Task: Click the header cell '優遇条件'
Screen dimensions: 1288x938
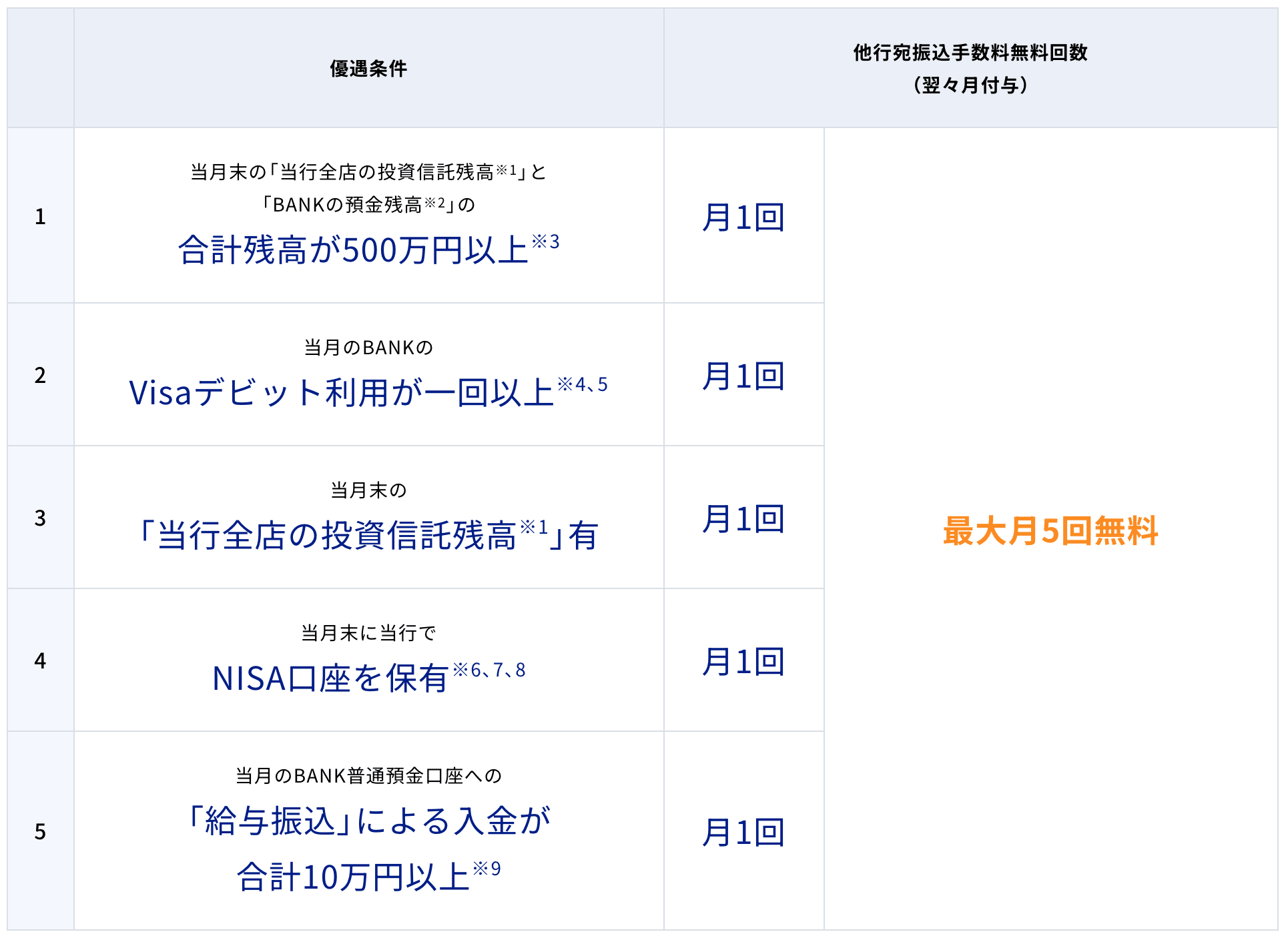Action: coord(368,68)
